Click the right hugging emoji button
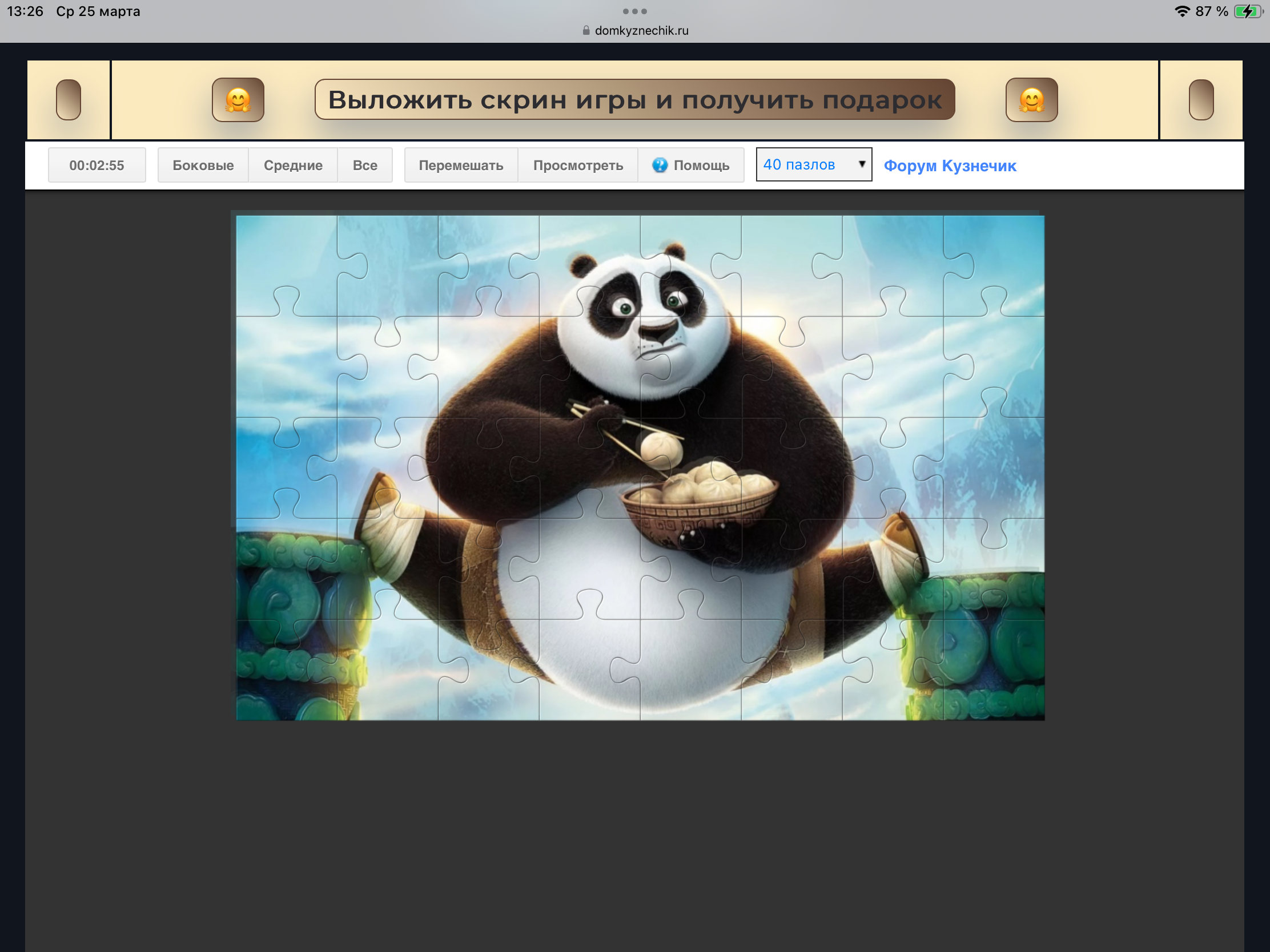Screen dimensions: 1270x952 point(1031,100)
